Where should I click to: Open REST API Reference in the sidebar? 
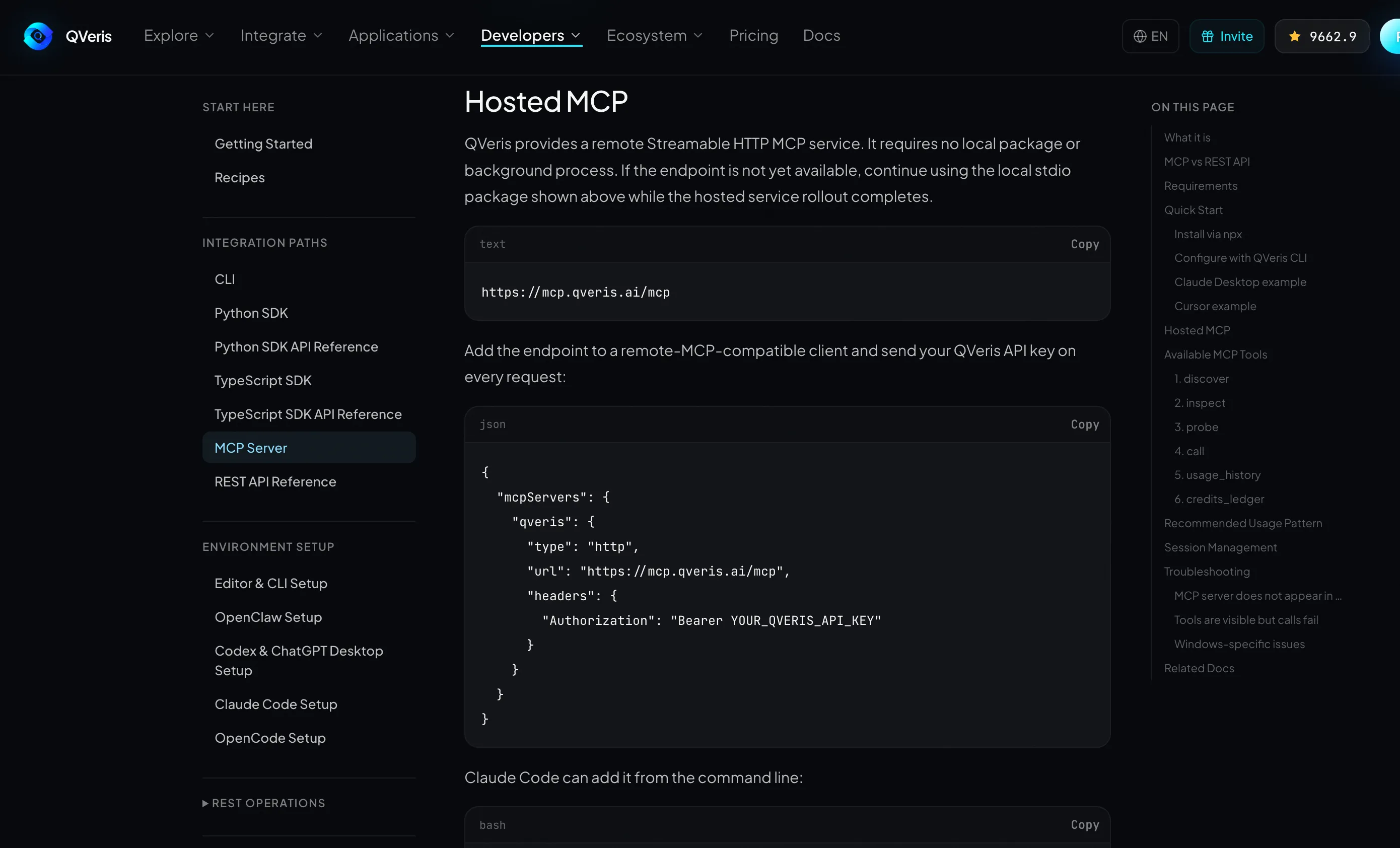[x=275, y=481]
